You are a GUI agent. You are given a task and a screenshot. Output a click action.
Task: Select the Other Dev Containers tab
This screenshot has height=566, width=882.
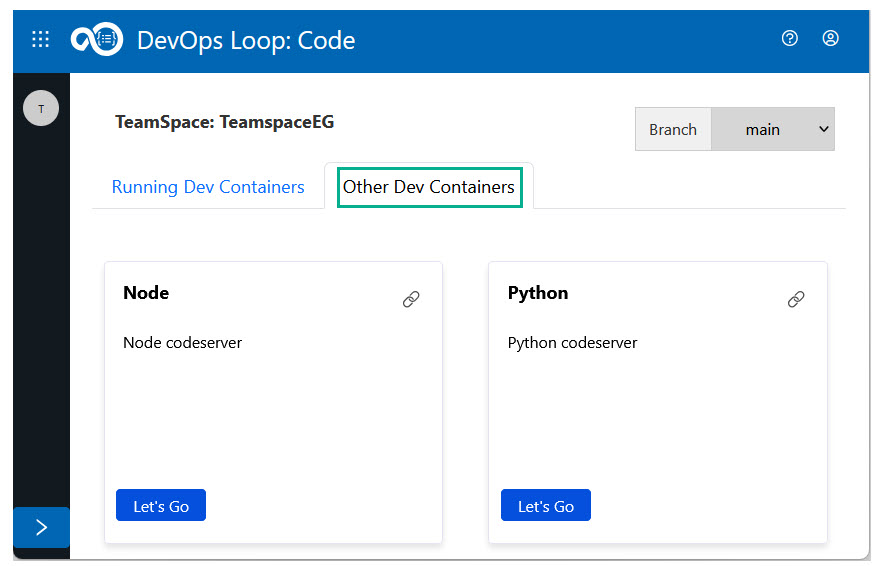(429, 187)
